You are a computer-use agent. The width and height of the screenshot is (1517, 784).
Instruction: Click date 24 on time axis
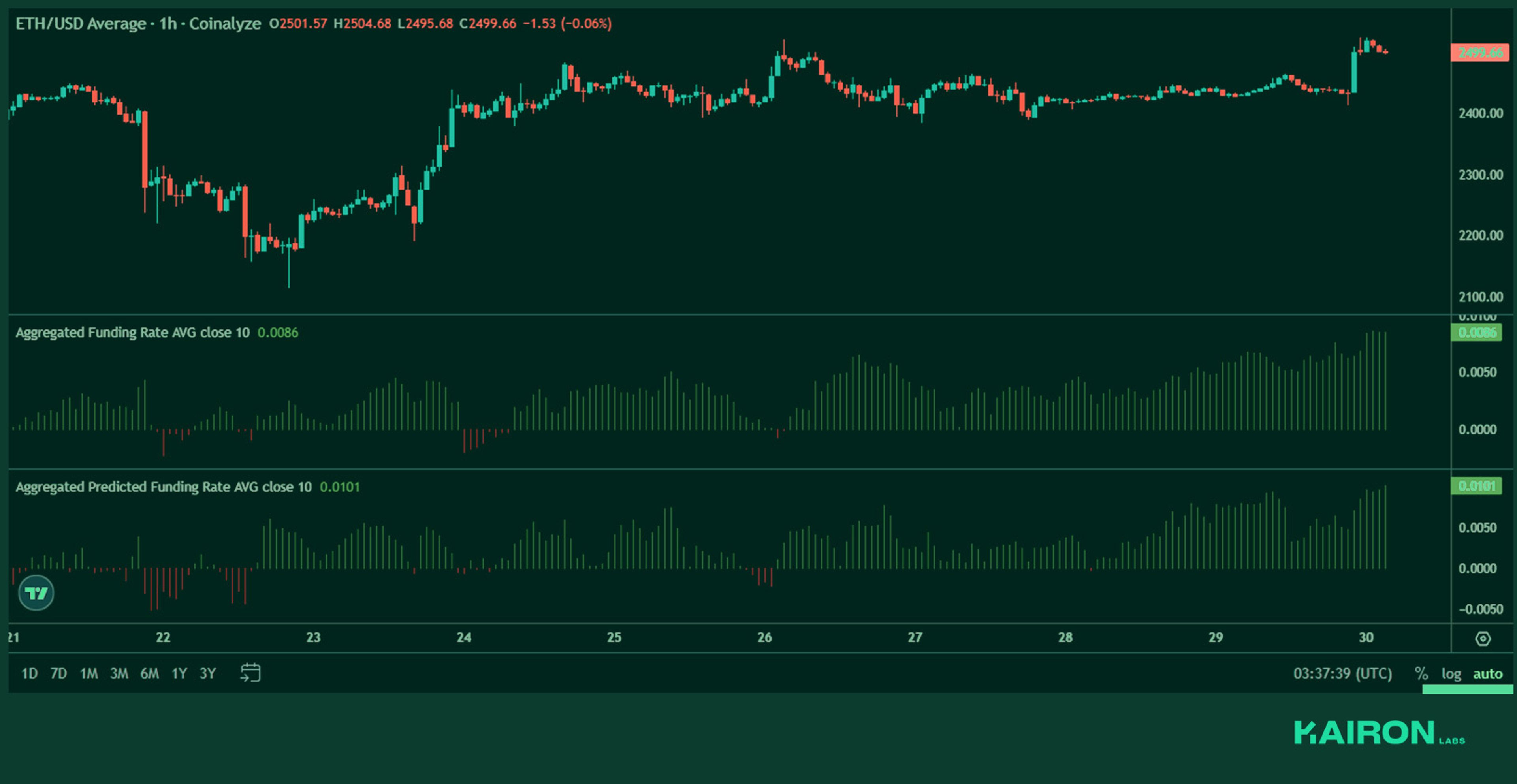pos(464,637)
